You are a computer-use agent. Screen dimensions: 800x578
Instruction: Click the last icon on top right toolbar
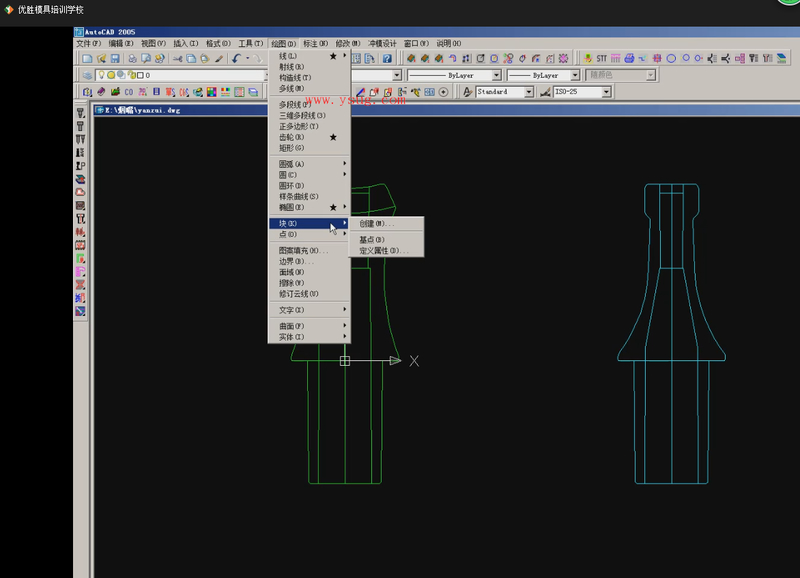781,58
